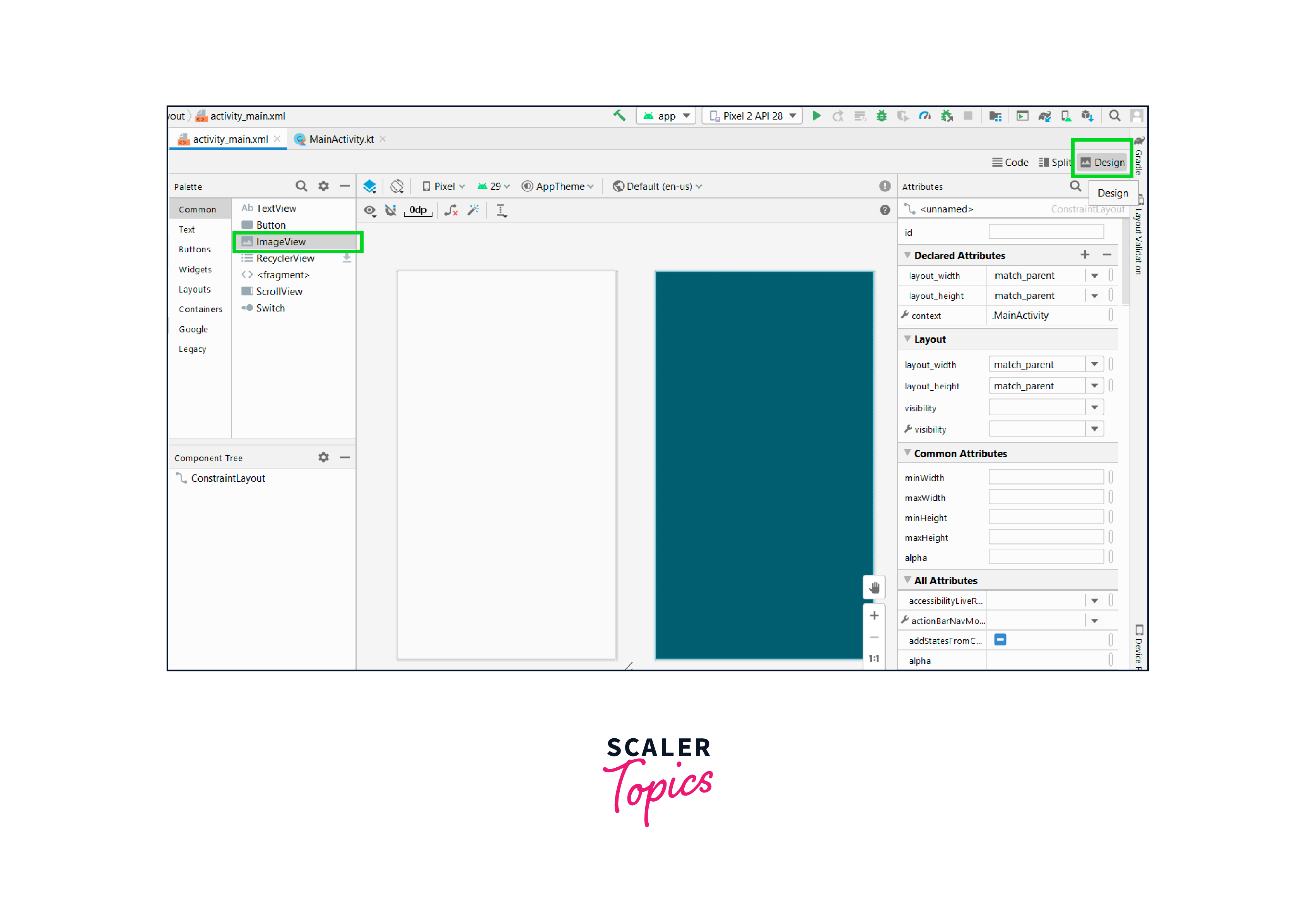Click the id input field
Viewport: 1316px width, 907px height.
1046,232
